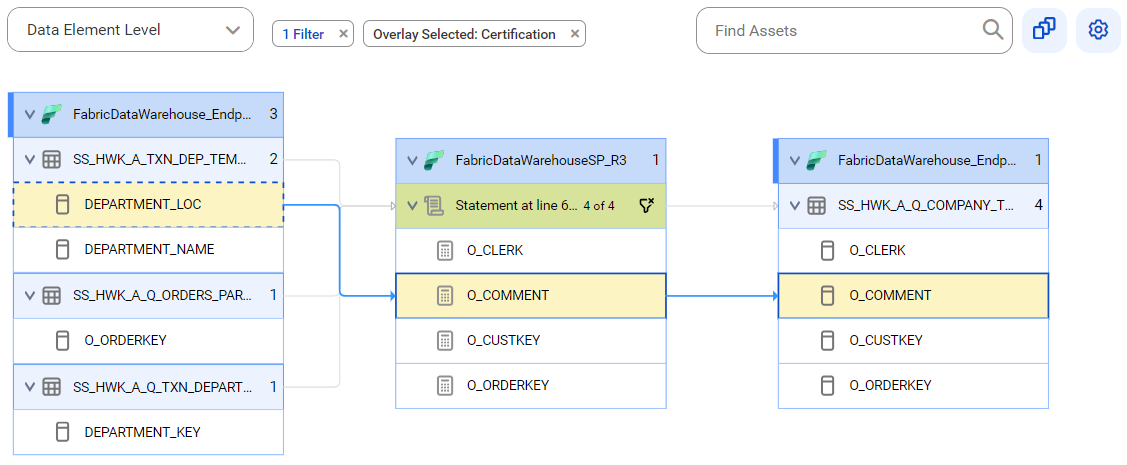Collapse the FabricDataWarehouseSP_R3 node
This screenshot has width=1127, height=465.
point(412,160)
